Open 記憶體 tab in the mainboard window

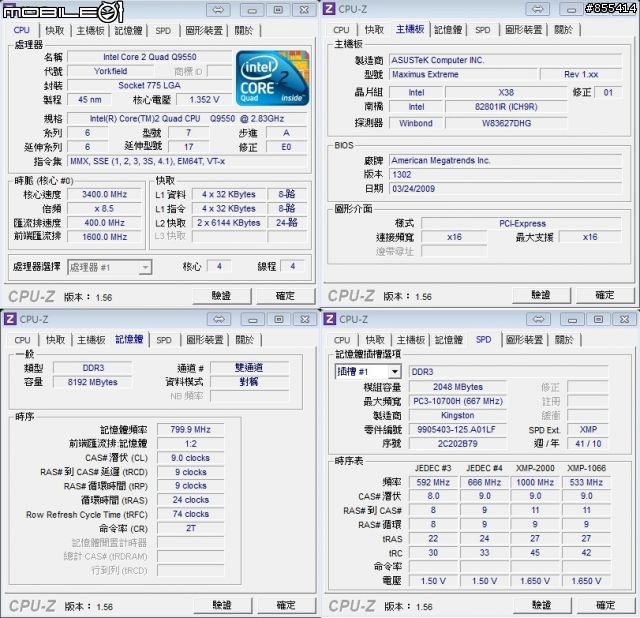click(448, 30)
